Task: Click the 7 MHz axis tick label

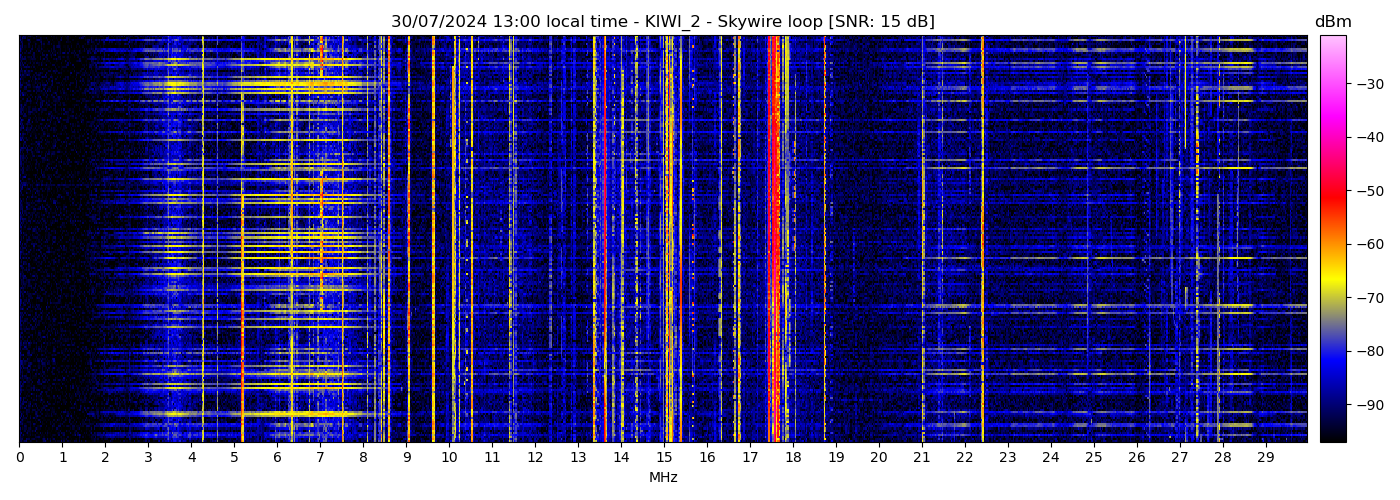Action: (320, 458)
